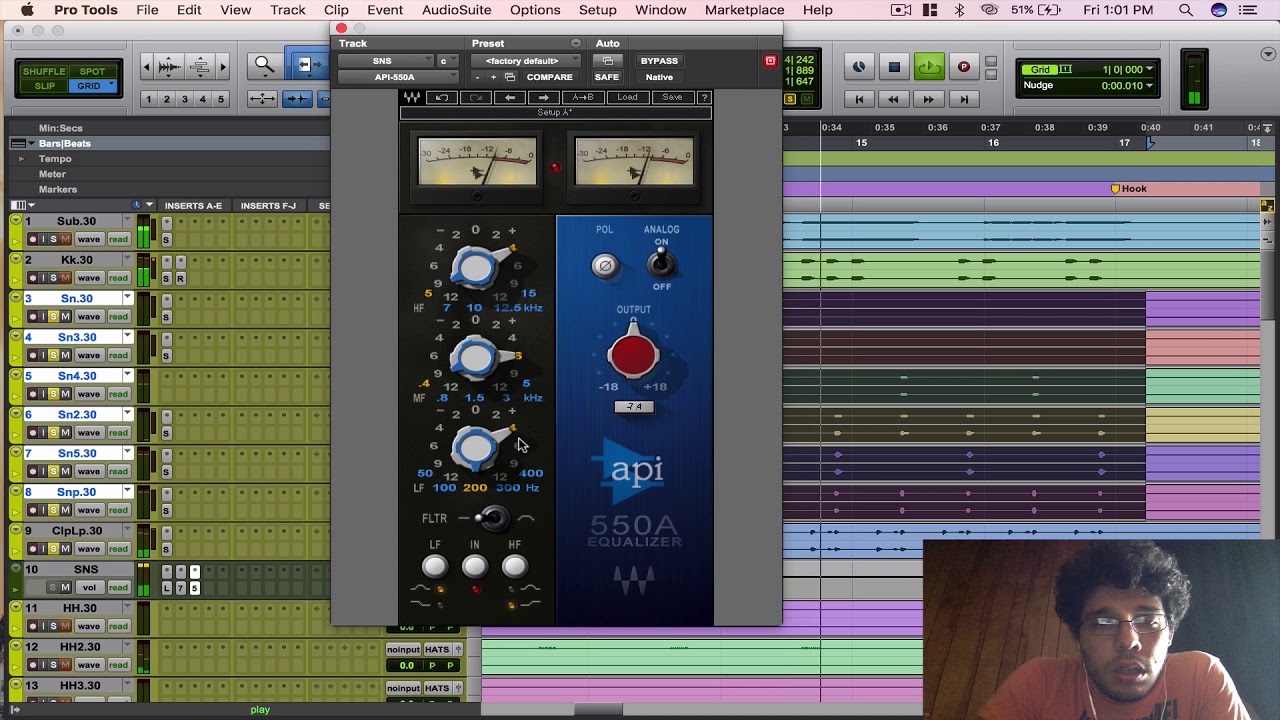Toggle the EQ IN button
This screenshot has height=720, width=1280.
click(x=475, y=567)
